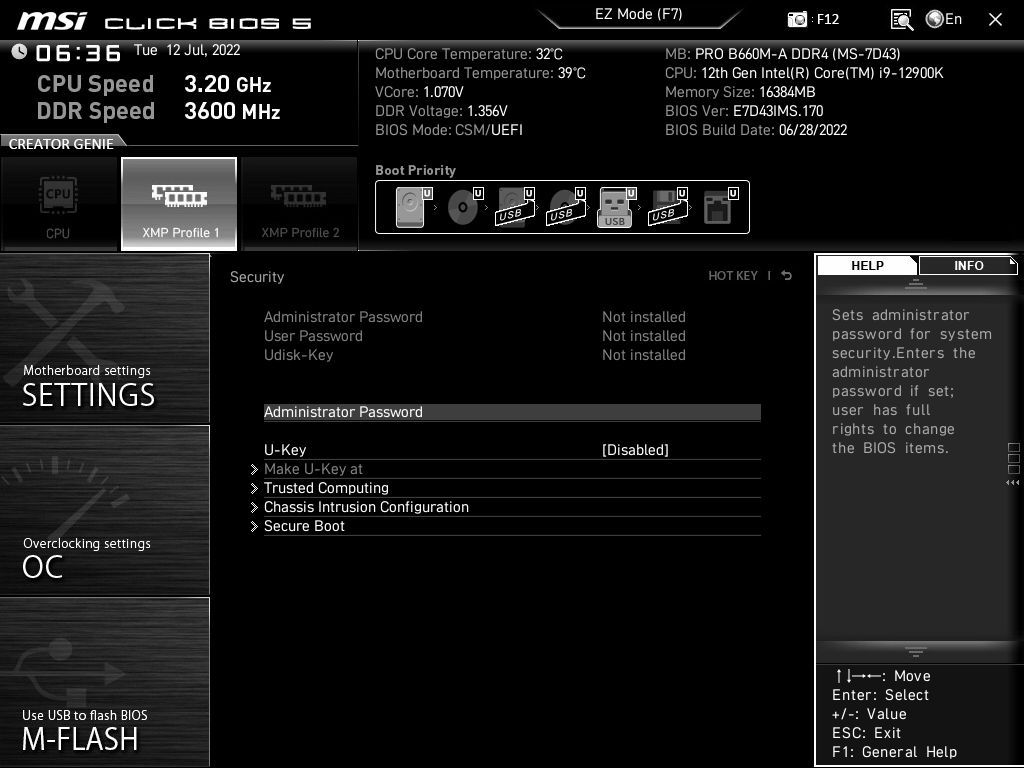
Task: Click the CPU Speed 3.20 GHz value
Action: [x=227, y=84]
